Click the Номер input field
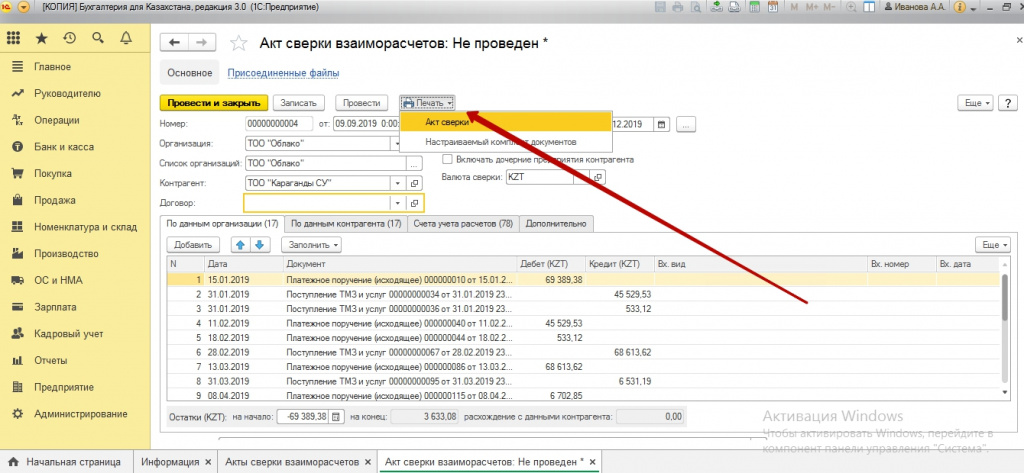The image size is (1024, 473). pyautogui.click(x=278, y=124)
